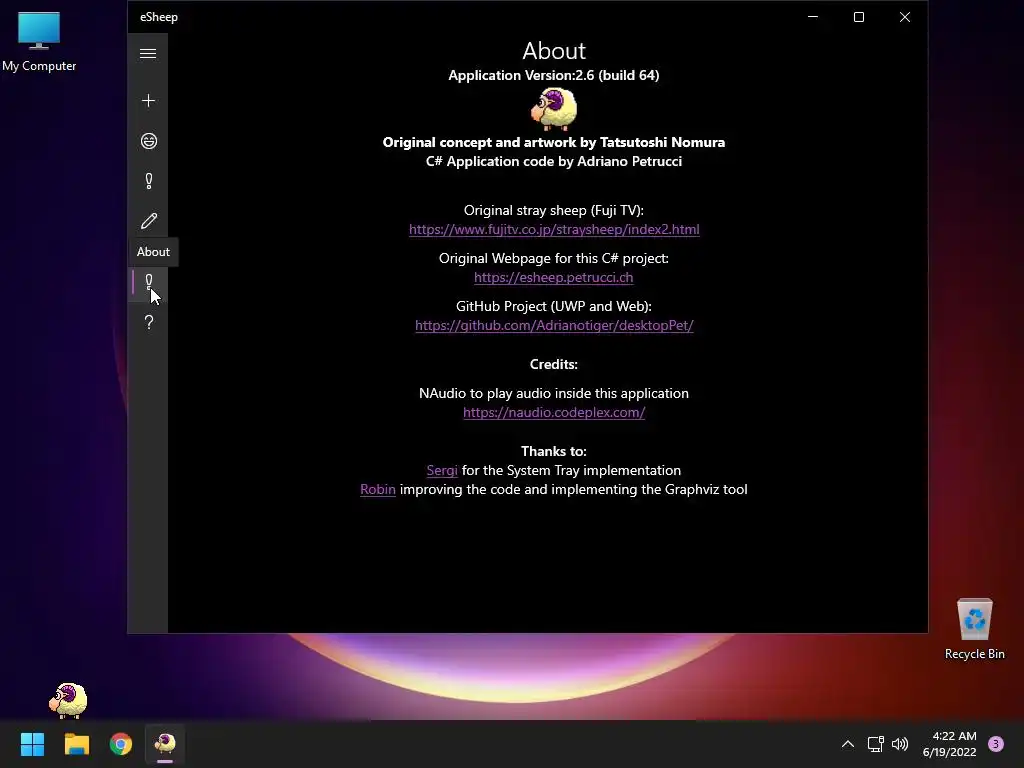This screenshot has width=1024, height=768.
Task: Open the esheep.petrucci.ch link
Action: [x=553, y=277]
